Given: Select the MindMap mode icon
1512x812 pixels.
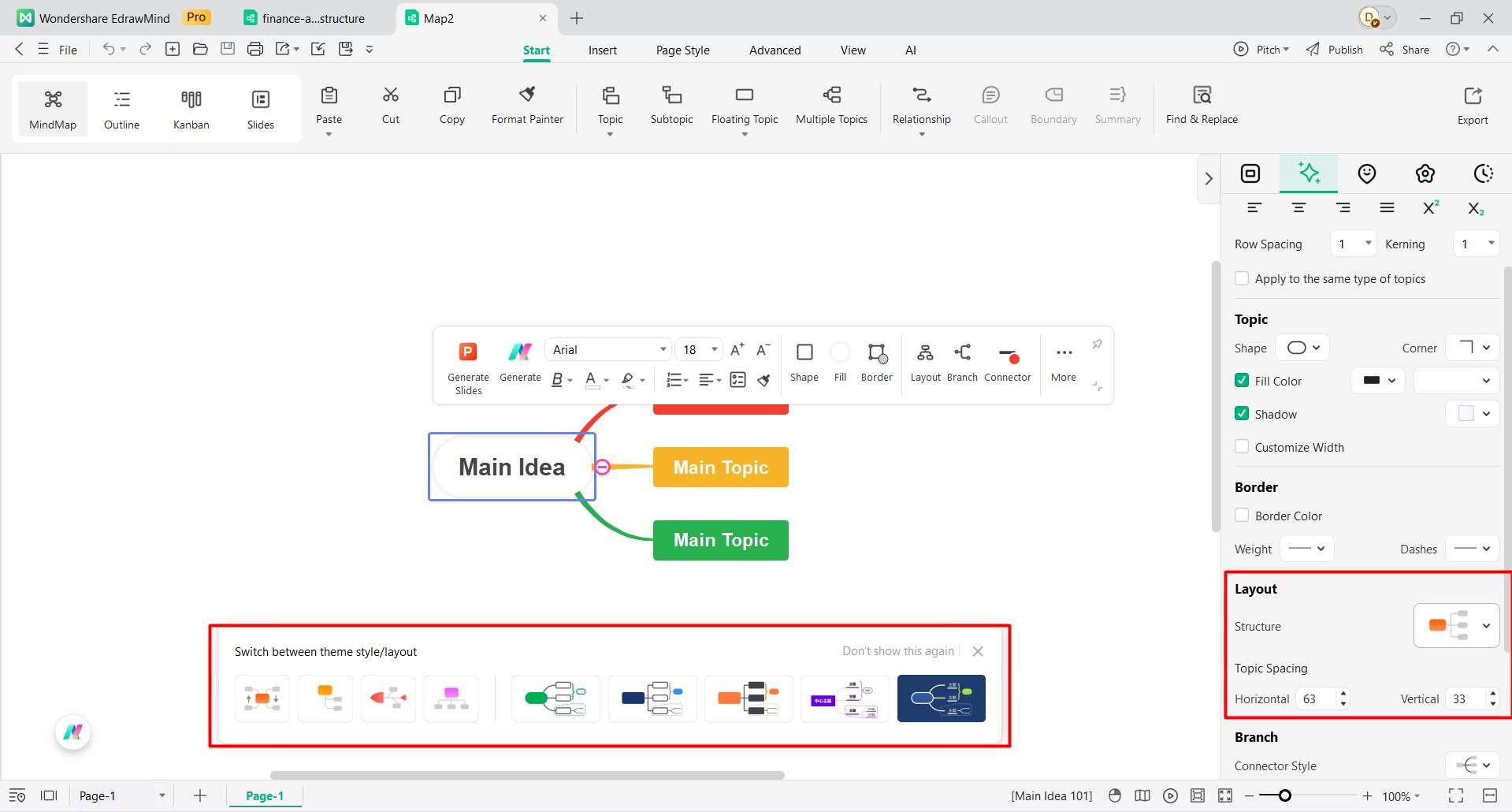Looking at the screenshot, I should pyautogui.click(x=52, y=108).
